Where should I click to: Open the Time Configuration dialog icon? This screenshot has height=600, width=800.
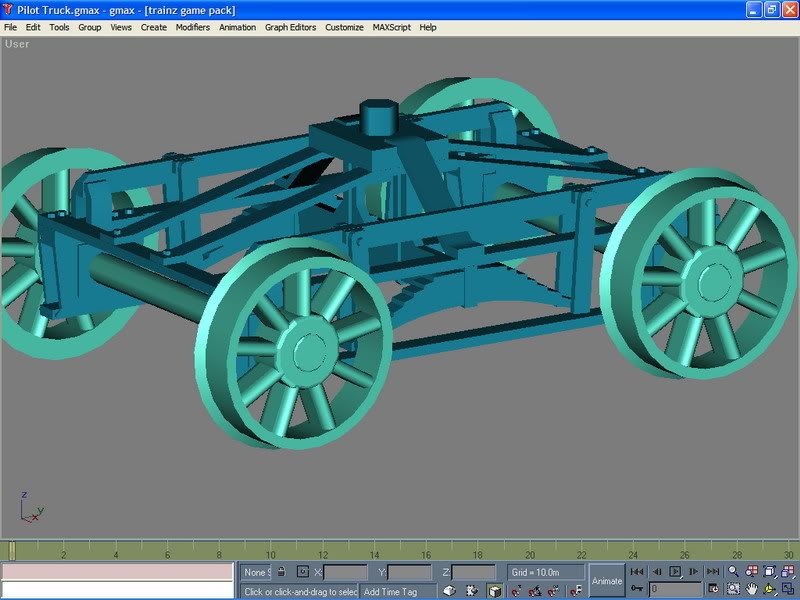[x=713, y=589]
